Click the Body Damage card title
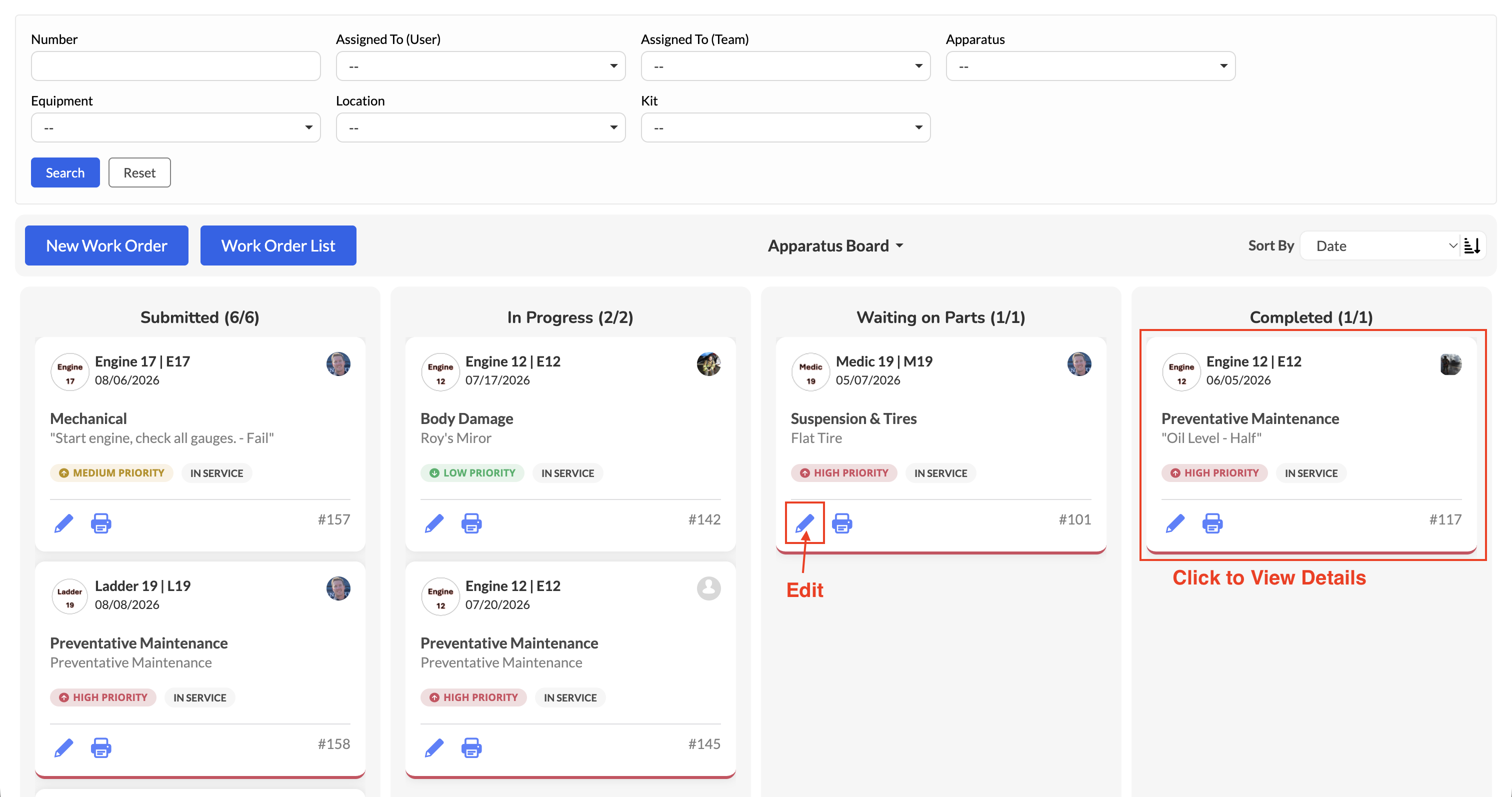The image size is (1512, 797). (x=466, y=418)
